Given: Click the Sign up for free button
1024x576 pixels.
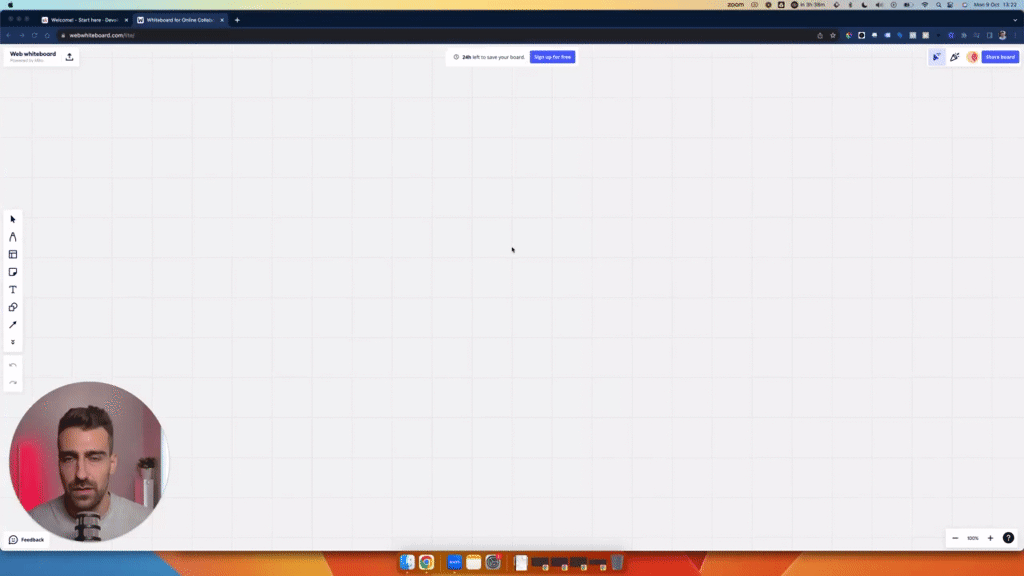Looking at the screenshot, I should coord(551,57).
